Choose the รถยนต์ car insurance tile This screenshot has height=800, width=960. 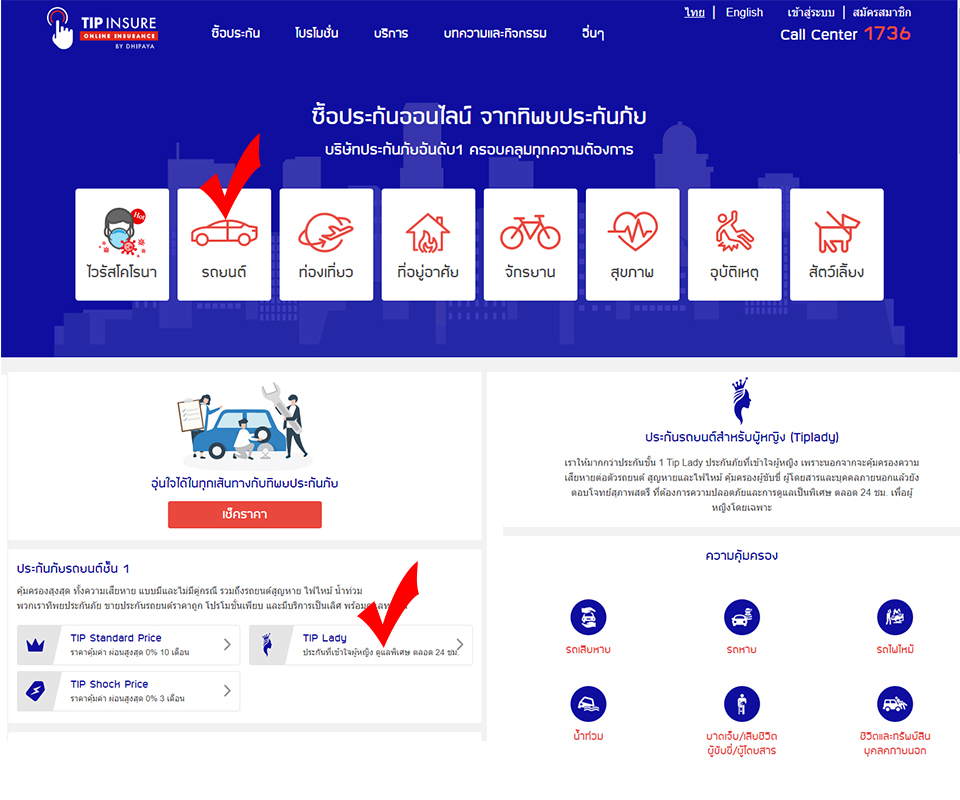pyautogui.click(x=224, y=244)
